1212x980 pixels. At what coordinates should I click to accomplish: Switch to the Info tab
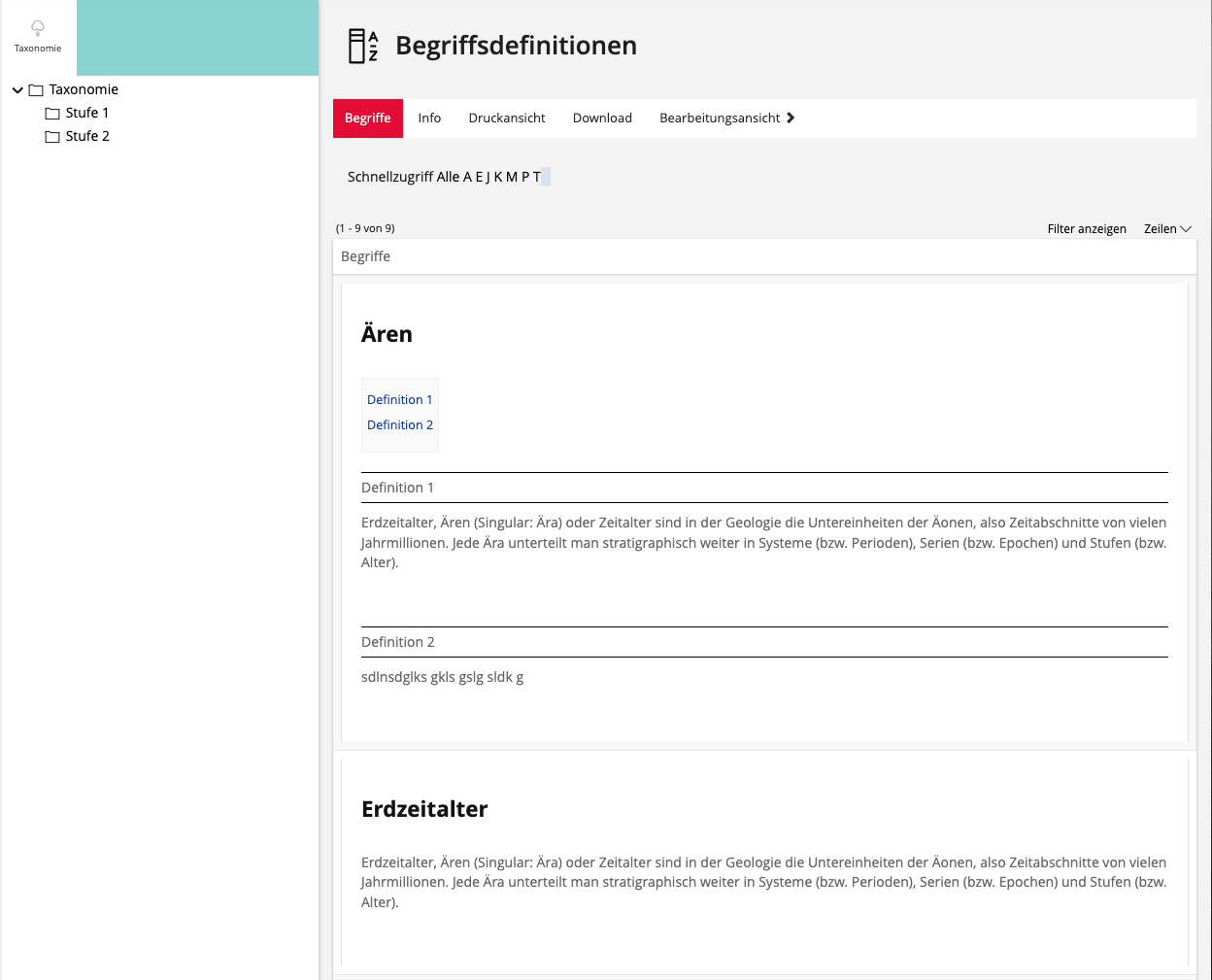coord(429,118)
